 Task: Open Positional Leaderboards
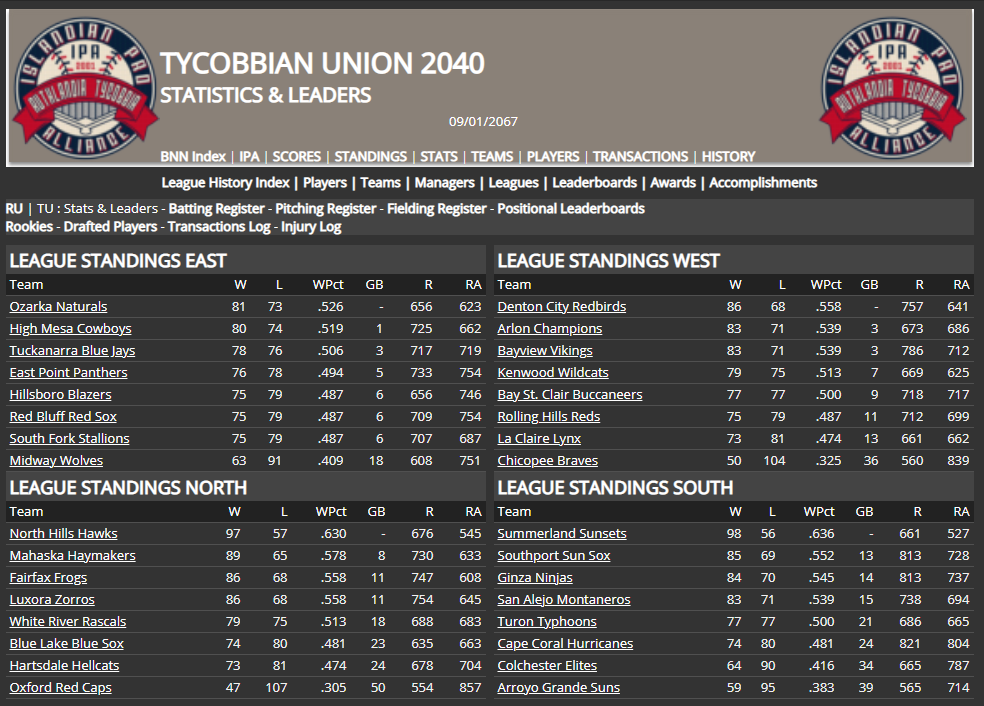571,208
